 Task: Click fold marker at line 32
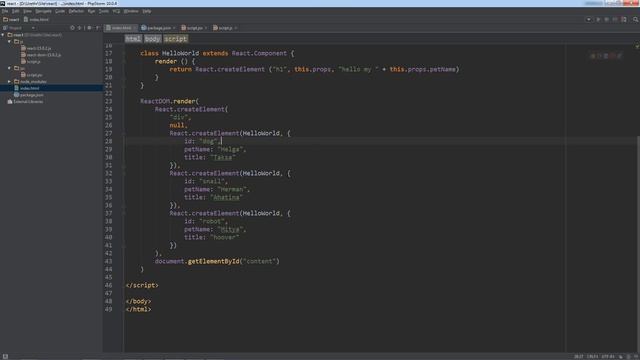(124, 173)
